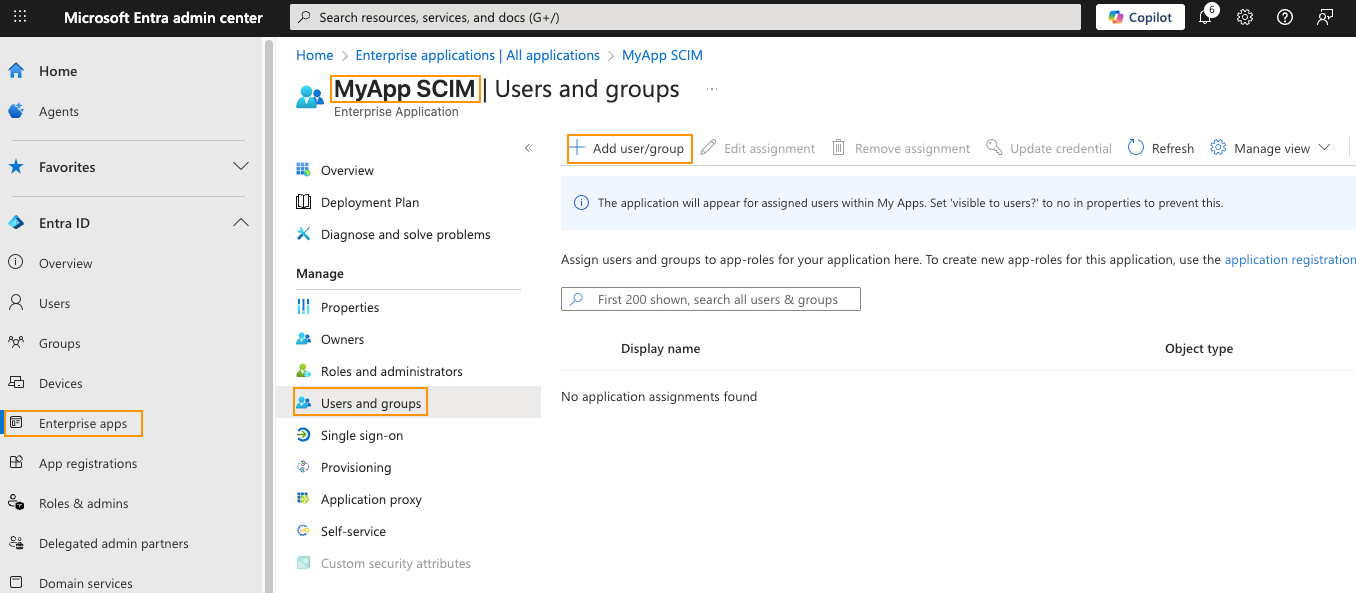Open Agents in the sidebar
Screen dimensions: 1356x593
tap(59, 111)
